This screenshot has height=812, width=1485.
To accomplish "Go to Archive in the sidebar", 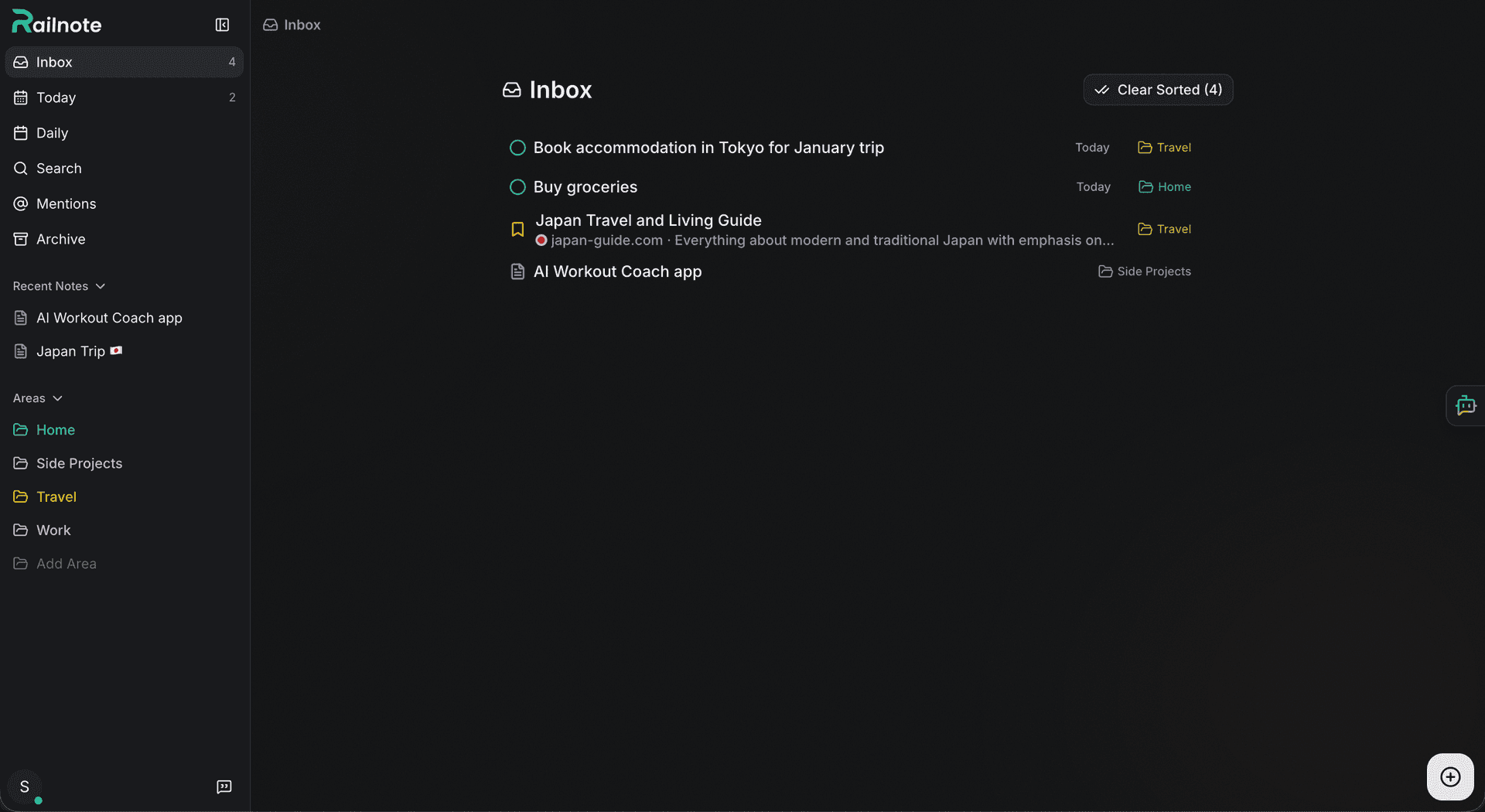I will (60, 240).
